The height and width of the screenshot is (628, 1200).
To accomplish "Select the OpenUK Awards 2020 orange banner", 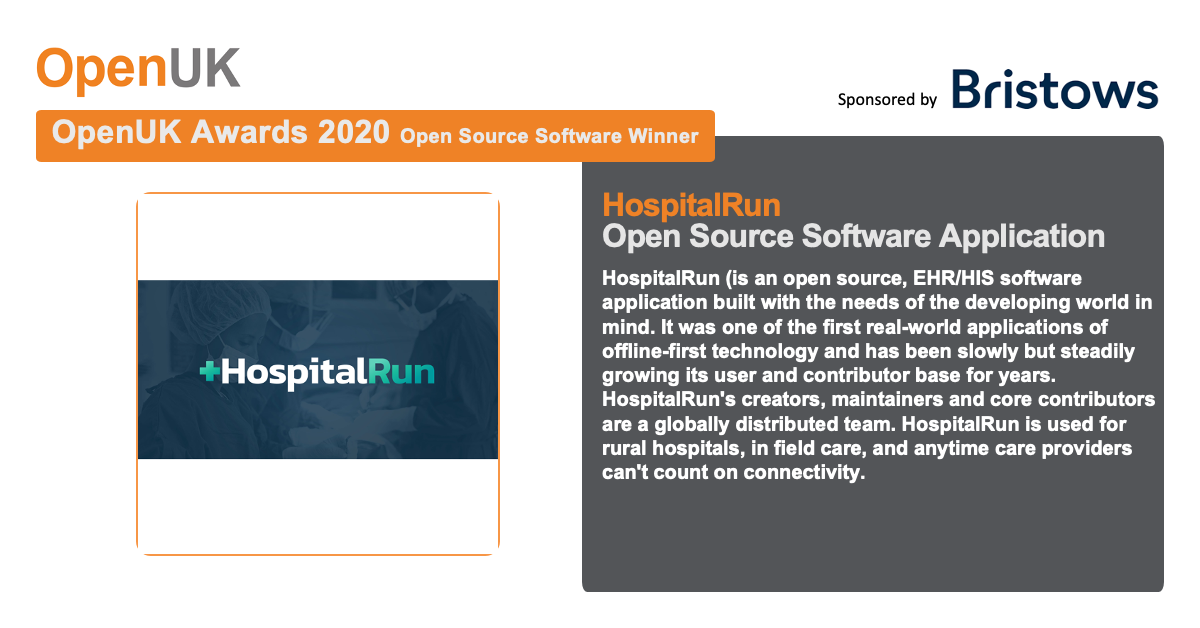I will pyautogui.click(x=375, y=135).
